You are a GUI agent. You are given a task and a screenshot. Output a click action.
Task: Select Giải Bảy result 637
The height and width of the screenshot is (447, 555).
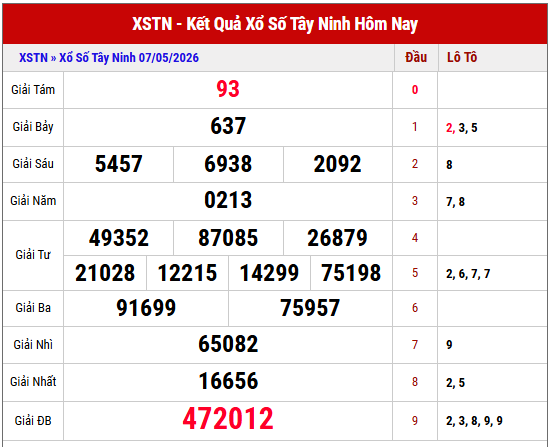228,126
